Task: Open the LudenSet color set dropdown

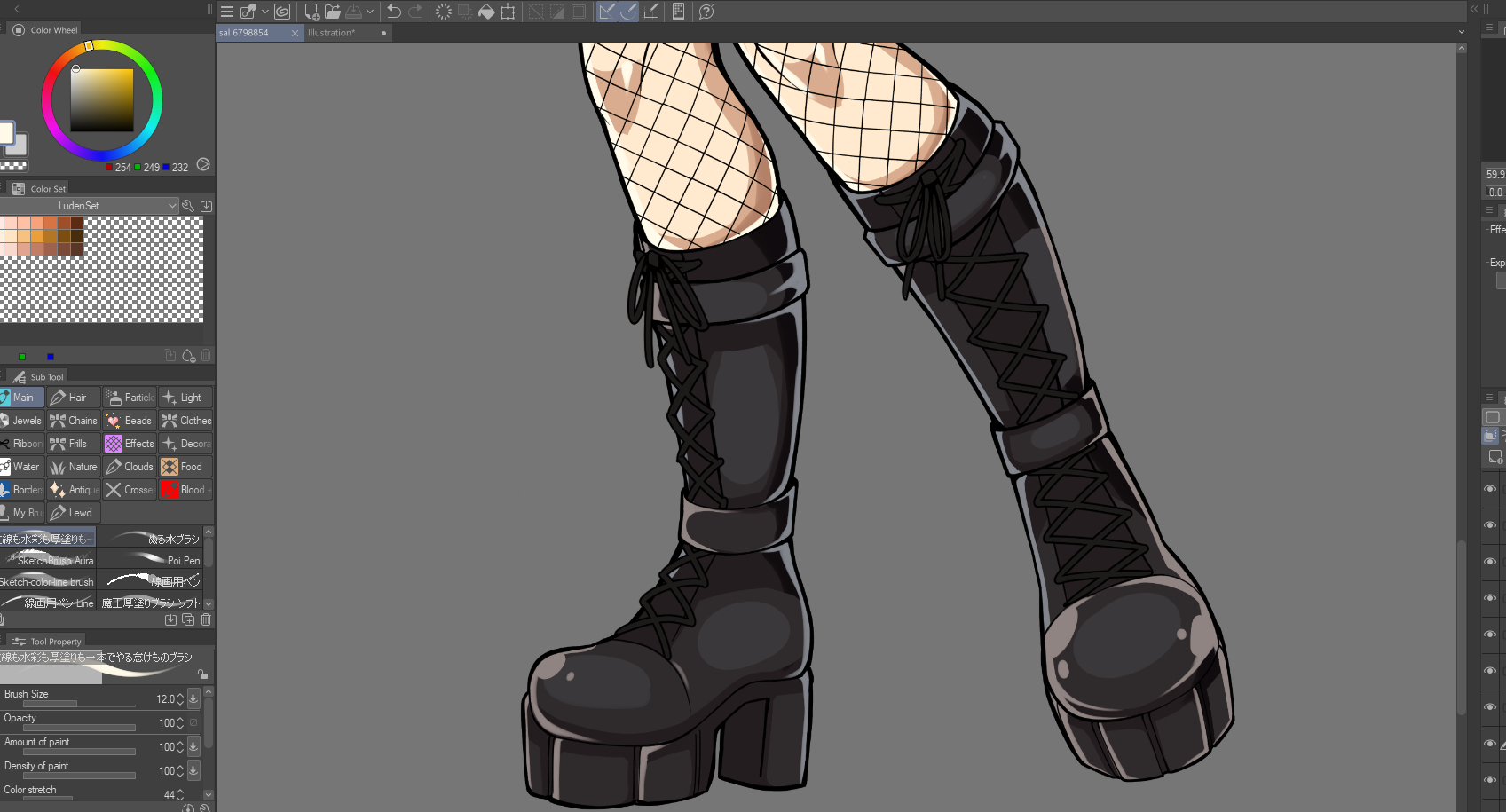Action: tap(172, 206)
